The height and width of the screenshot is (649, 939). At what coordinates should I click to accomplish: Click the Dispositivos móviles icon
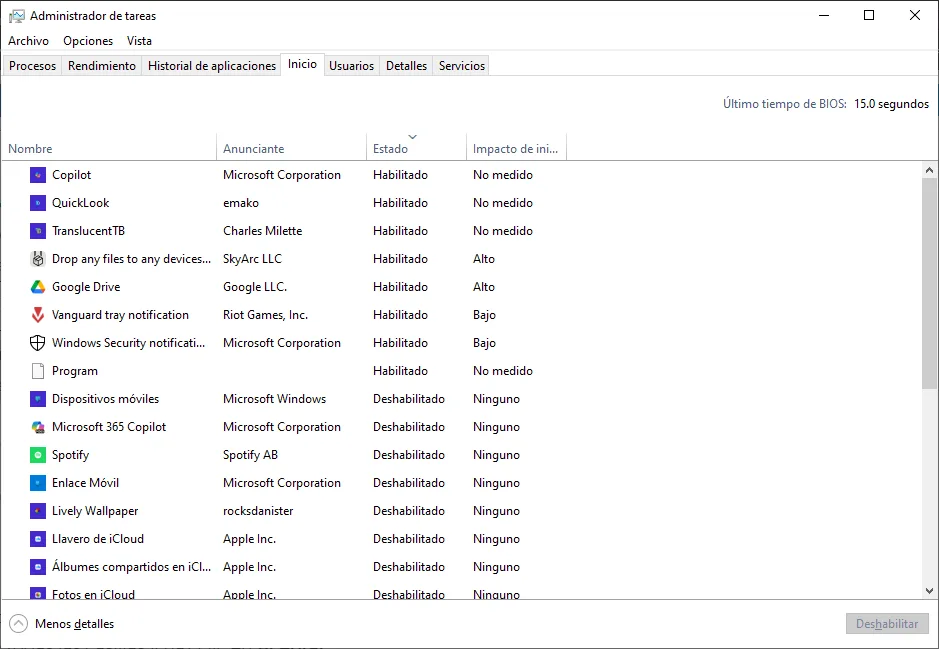38,399
